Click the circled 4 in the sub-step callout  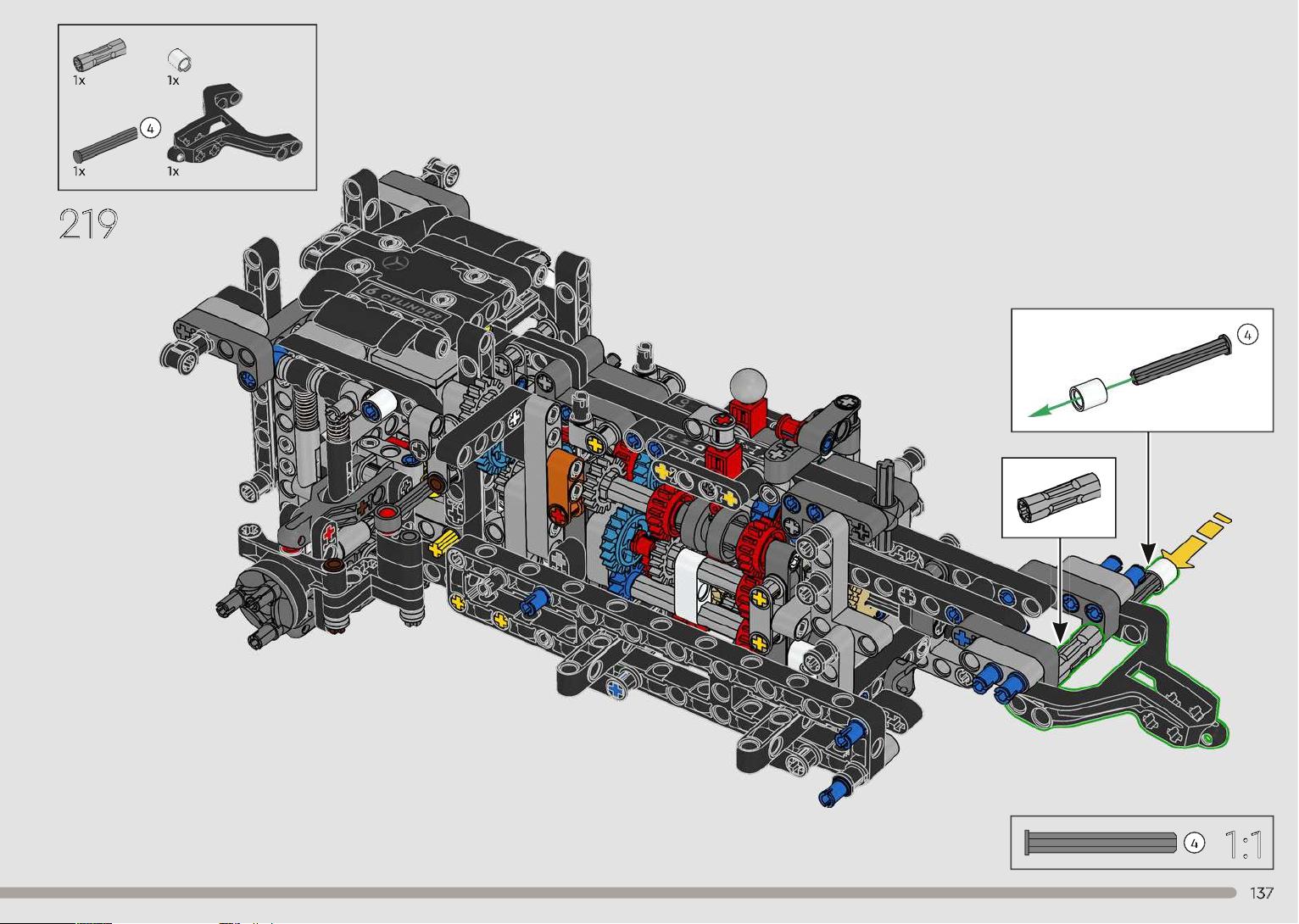pos(1247,335)
